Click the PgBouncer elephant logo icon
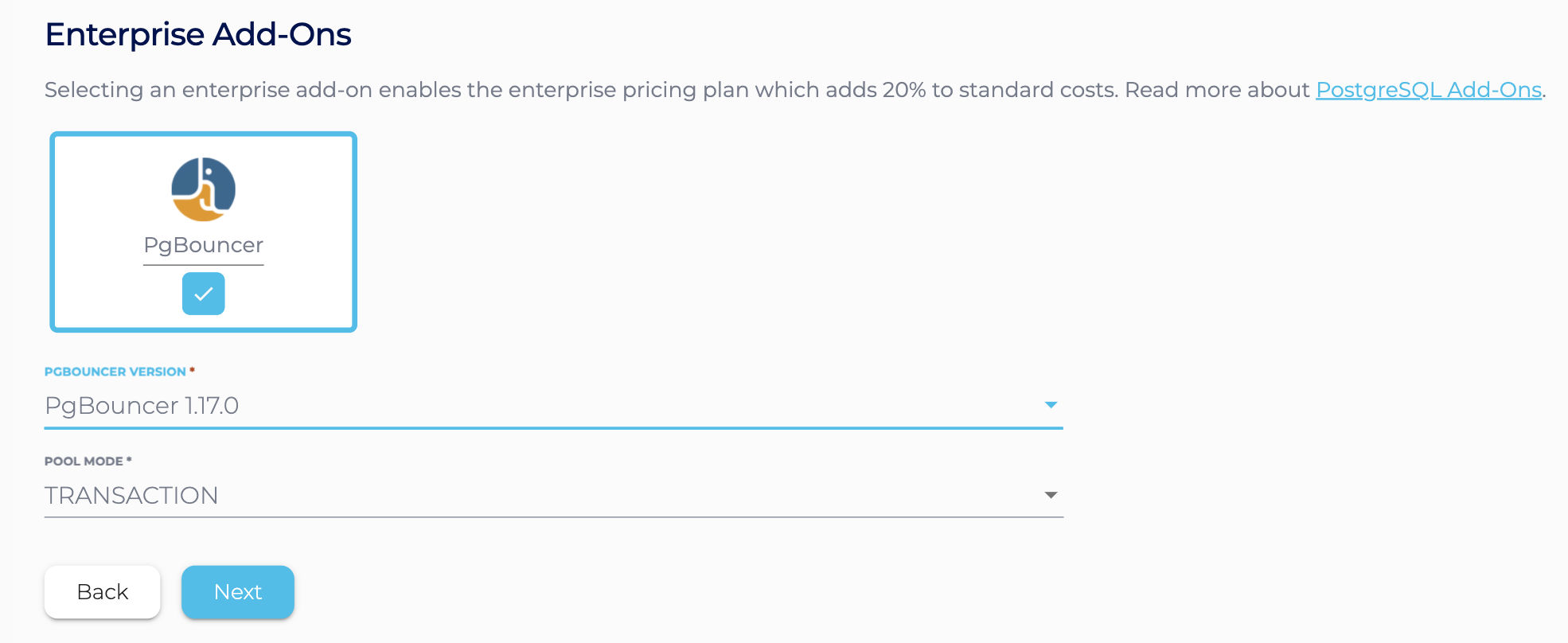This screenshot has width=1568, height=643. click(203, 189)
